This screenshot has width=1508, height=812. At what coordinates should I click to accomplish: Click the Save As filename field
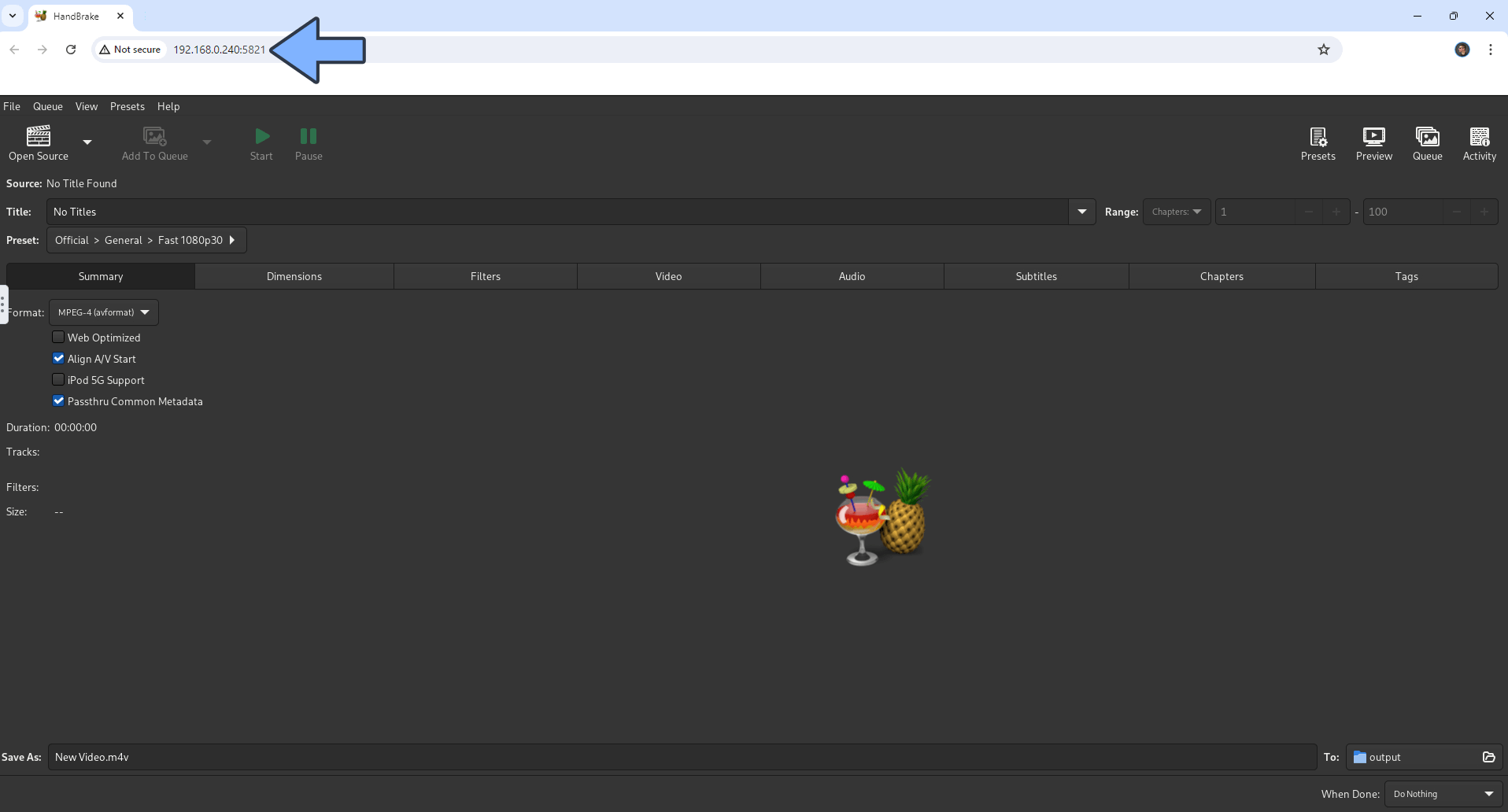click(682, 757)
